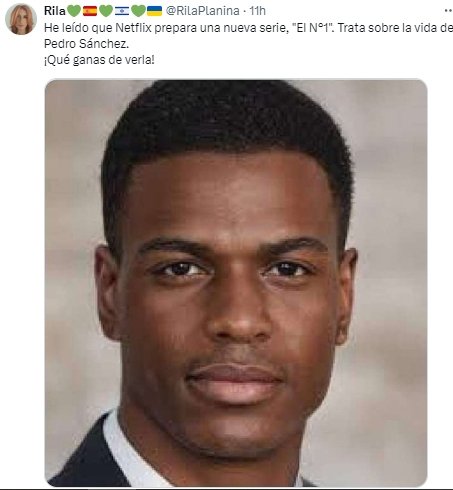The width and height of the screenshot is (453, 490).
Task: Click the second green heart emoji
Action: 106,11
